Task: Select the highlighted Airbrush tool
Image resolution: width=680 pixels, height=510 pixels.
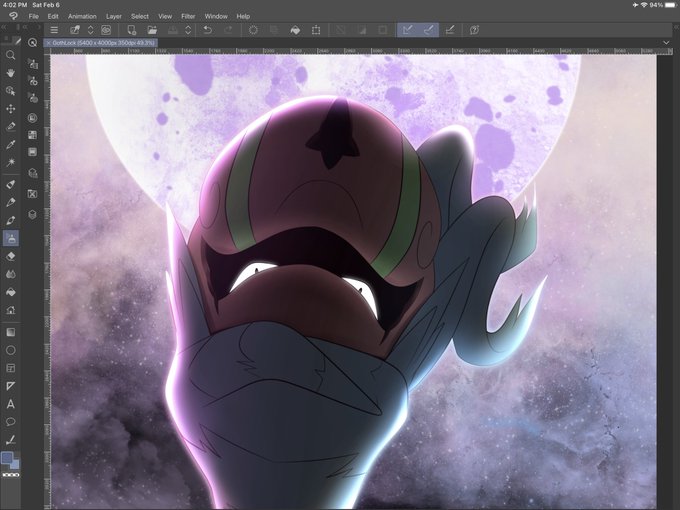Action: click(10, 238)
